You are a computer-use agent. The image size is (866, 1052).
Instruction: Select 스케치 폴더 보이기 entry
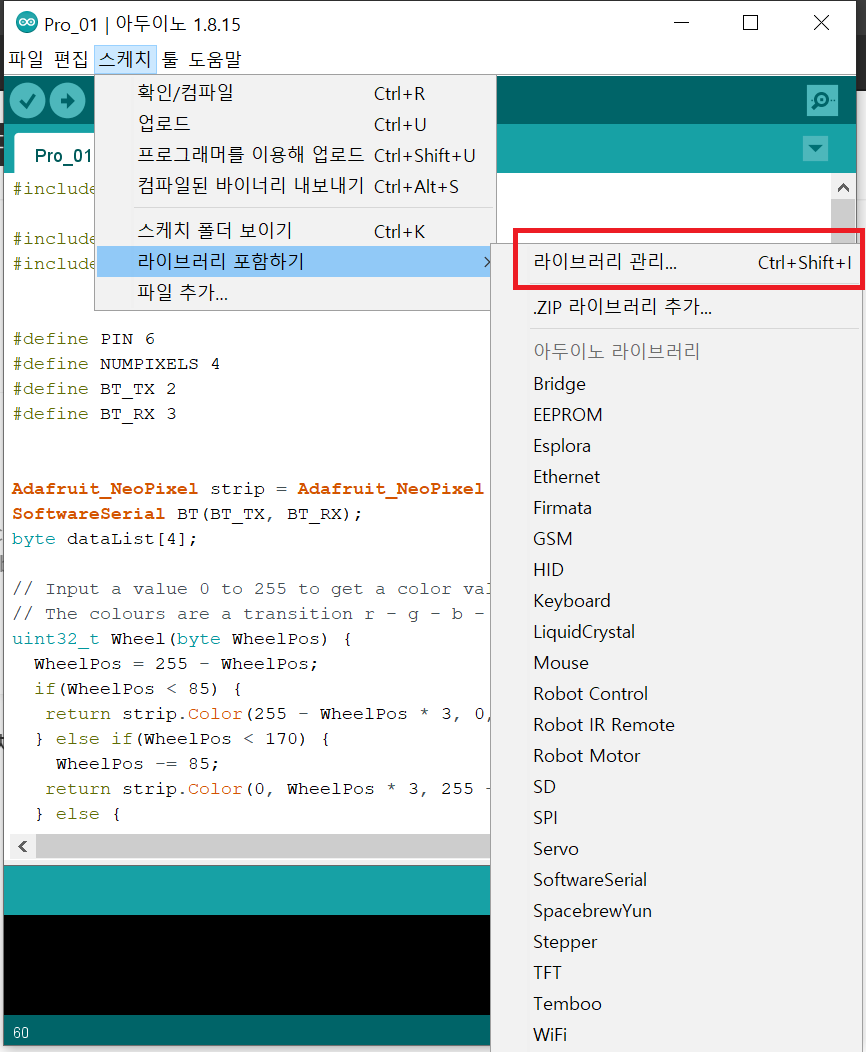(x=295, y=231)
